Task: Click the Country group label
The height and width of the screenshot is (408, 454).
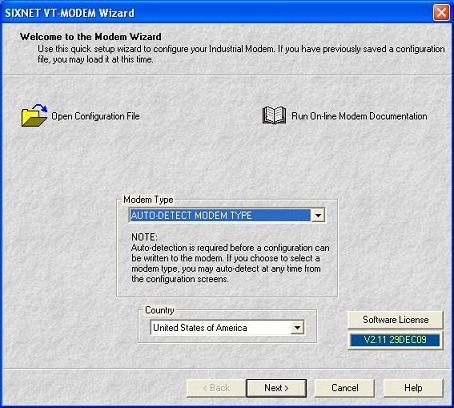Action: pos(160,310)
